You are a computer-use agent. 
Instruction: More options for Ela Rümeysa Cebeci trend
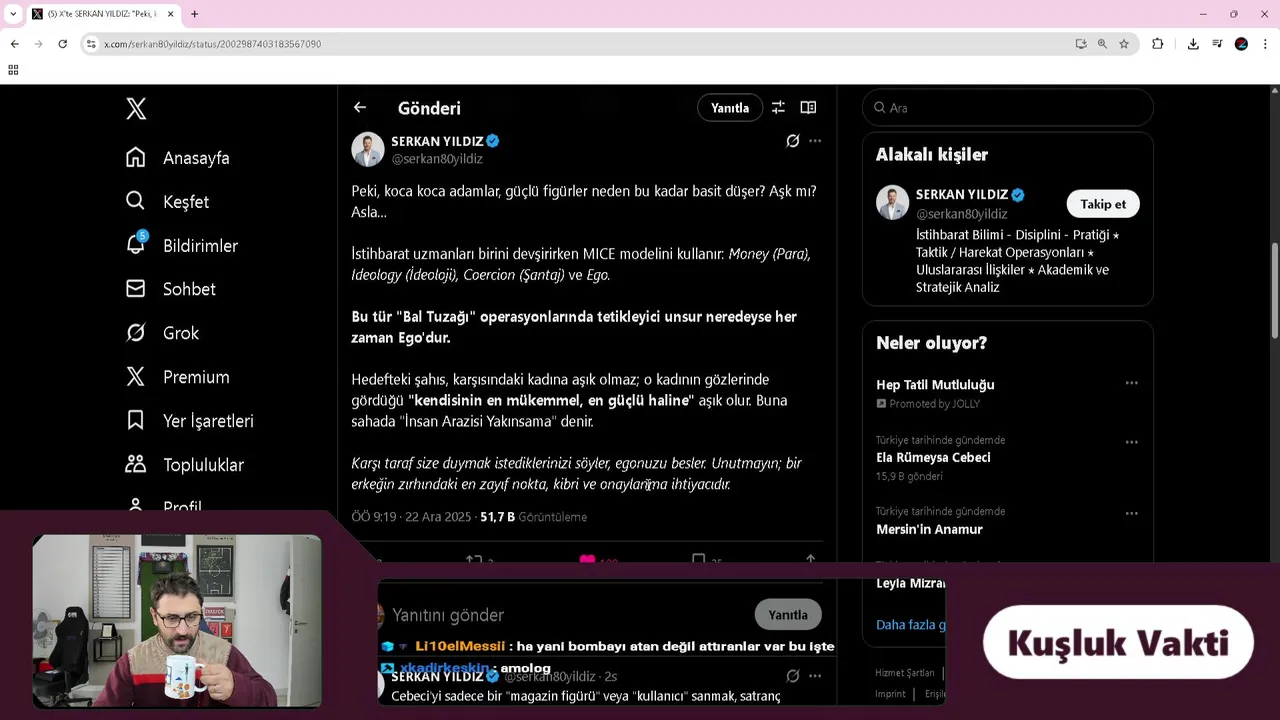[x=1131, y=442]
